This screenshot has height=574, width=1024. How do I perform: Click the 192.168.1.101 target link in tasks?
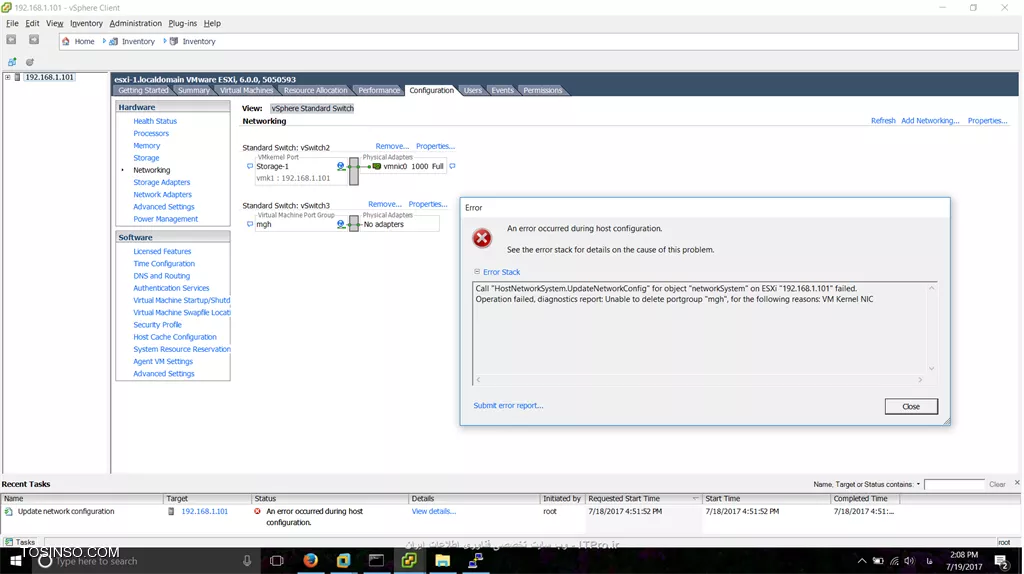[x=204, y=511]
